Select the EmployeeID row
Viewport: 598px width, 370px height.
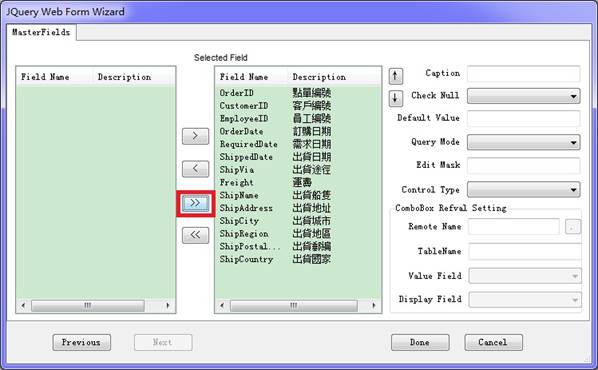pos(297,119)
